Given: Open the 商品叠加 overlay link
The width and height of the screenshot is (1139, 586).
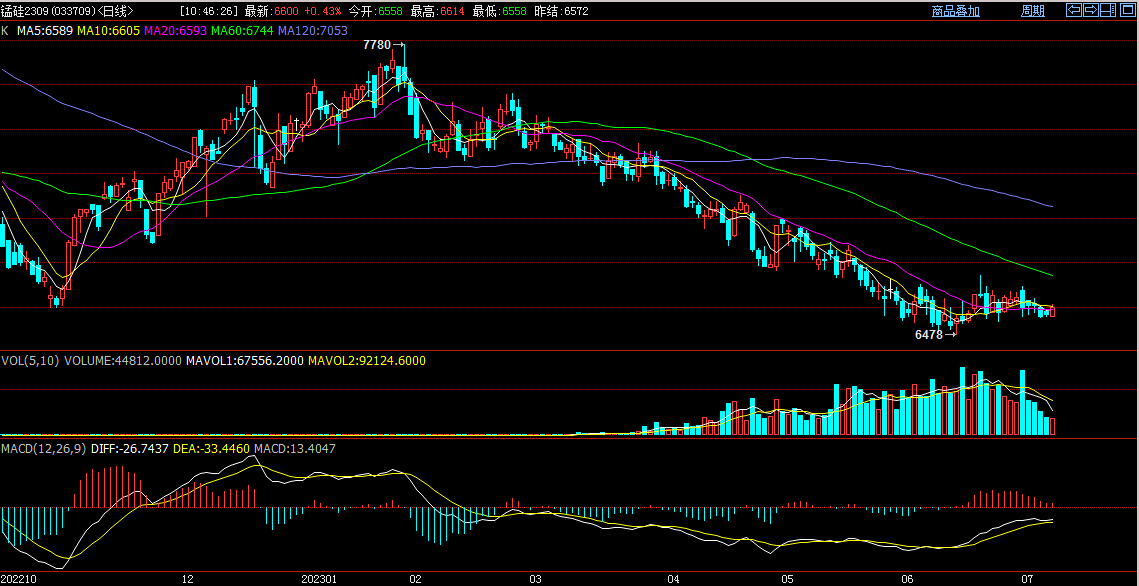Looking at the screenshot, I should pyautogui.click(x=955, y=11).
